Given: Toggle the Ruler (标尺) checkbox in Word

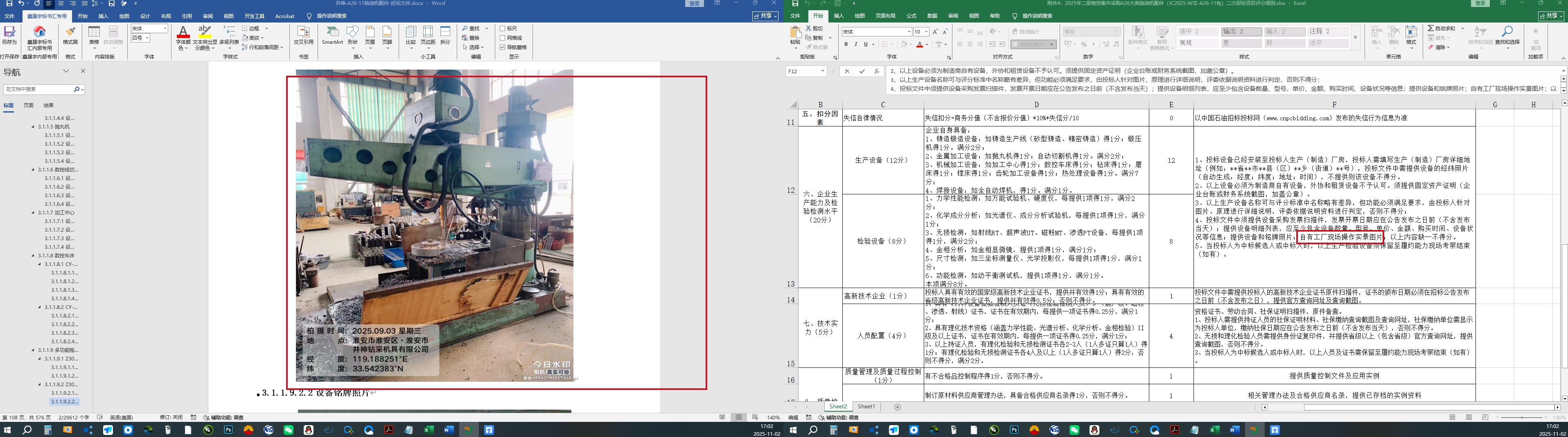Looking at the screenshot, I should (x=503, y=29).
